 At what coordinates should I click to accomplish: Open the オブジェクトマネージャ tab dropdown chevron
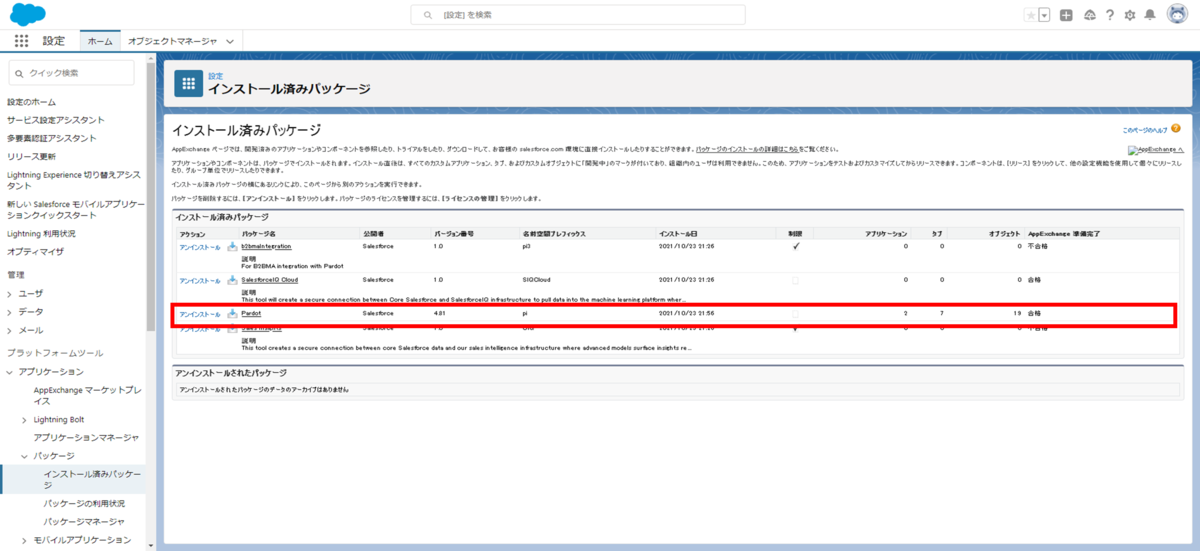click(231, 41)
